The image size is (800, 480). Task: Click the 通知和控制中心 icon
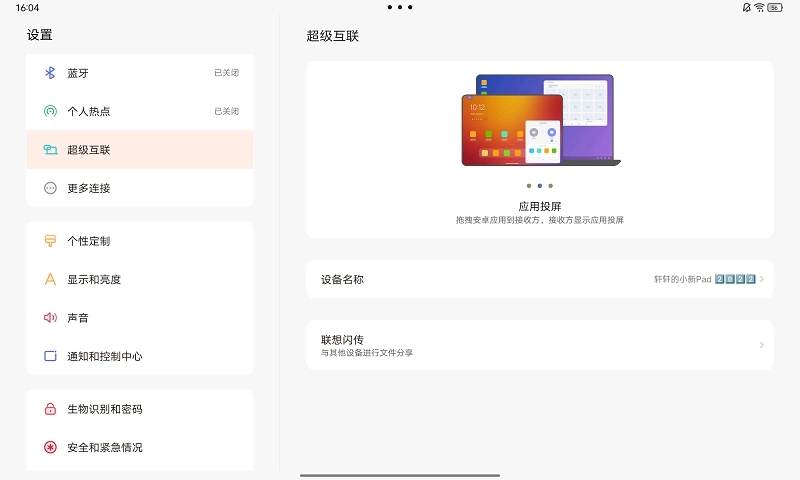tap(50, 356)
